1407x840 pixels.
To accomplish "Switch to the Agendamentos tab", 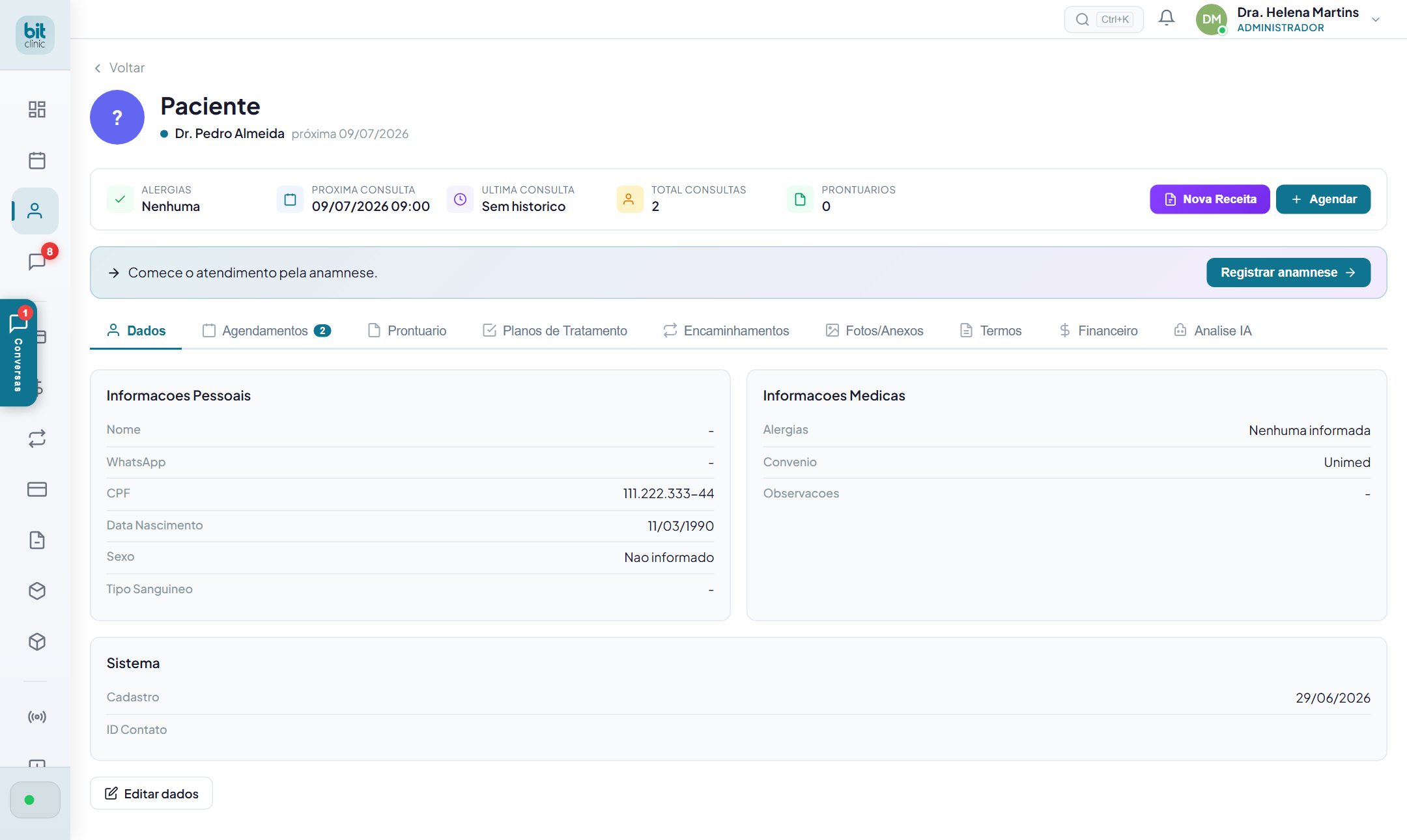I will pos(266,331).
